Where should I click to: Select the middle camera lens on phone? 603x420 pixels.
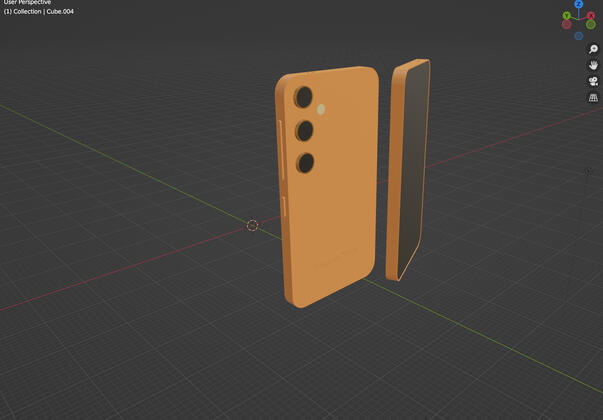305,130
